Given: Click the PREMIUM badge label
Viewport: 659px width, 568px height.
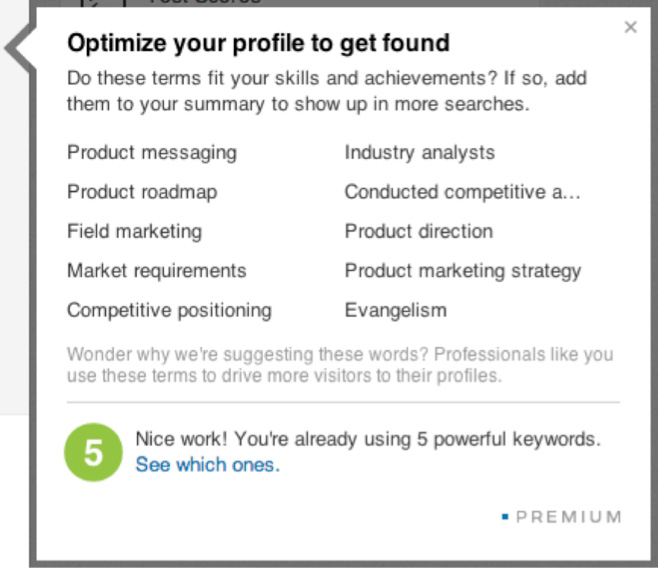Looking at the screenshot, I should 568,517.
